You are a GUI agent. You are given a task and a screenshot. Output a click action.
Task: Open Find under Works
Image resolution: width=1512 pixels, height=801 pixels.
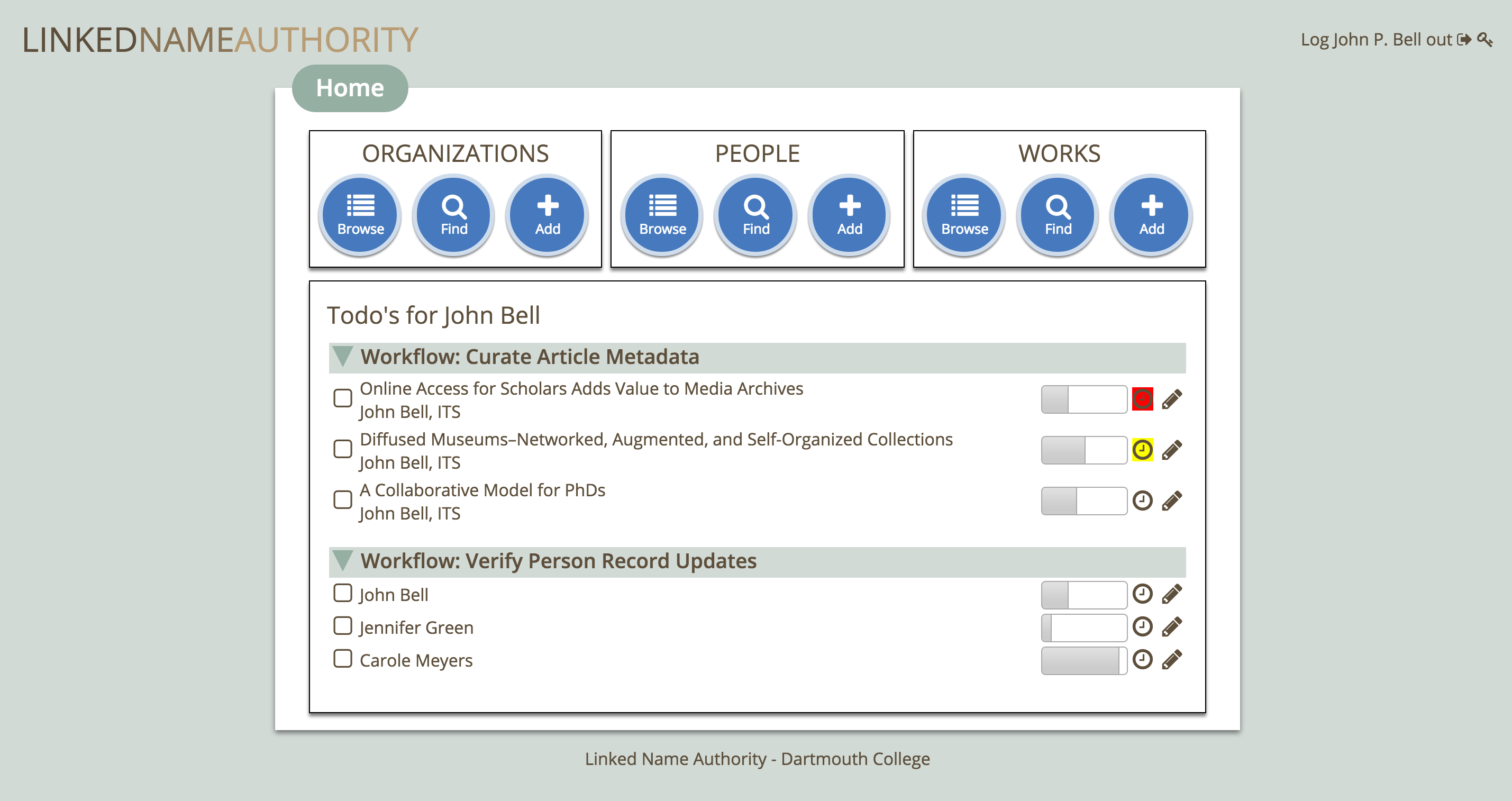[1058, 215]
